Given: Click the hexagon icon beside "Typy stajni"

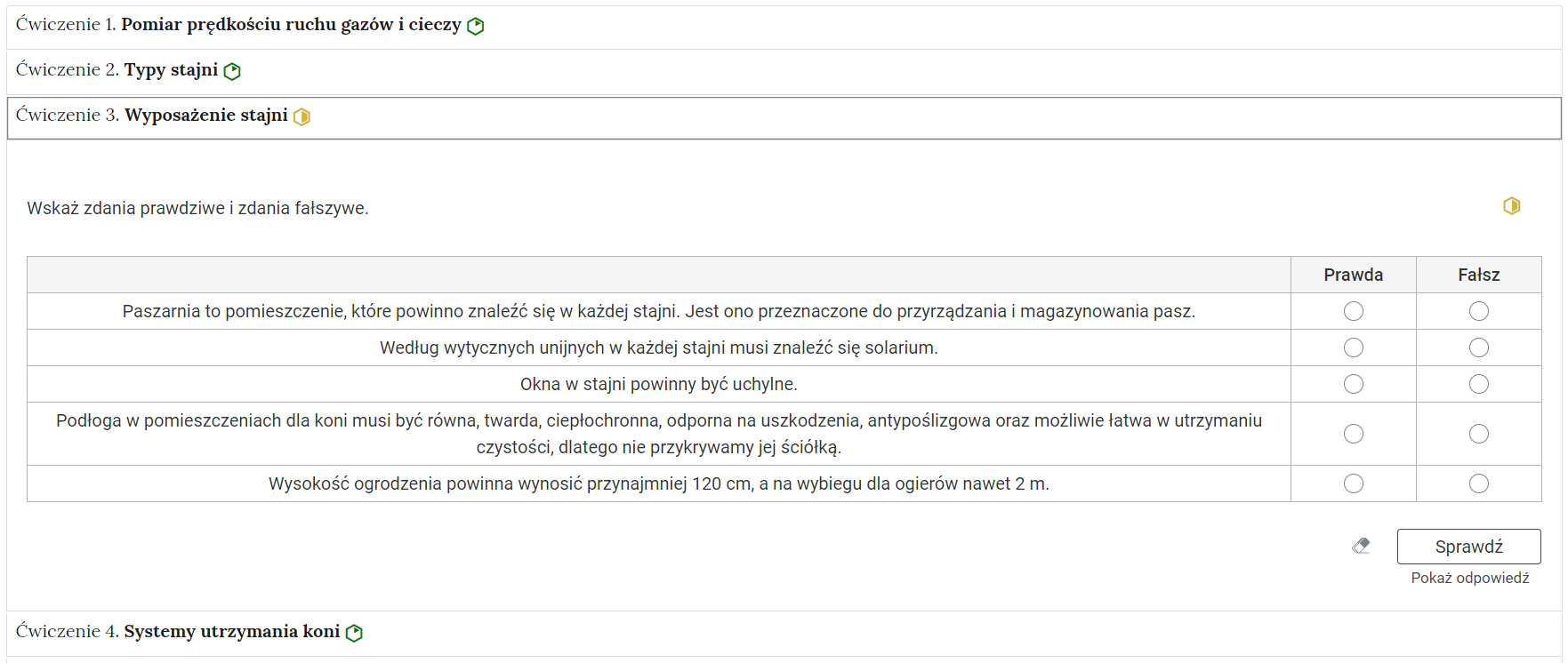Looking at the screenshot, I should [232, 70].
